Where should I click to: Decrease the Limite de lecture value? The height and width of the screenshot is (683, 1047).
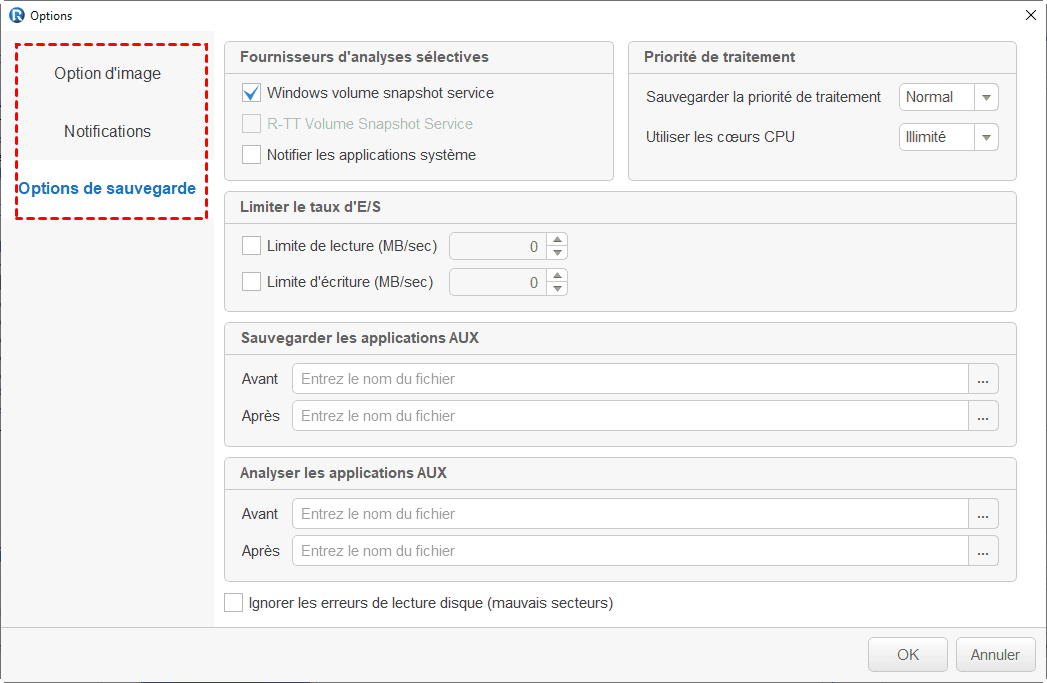coord(558,253)
